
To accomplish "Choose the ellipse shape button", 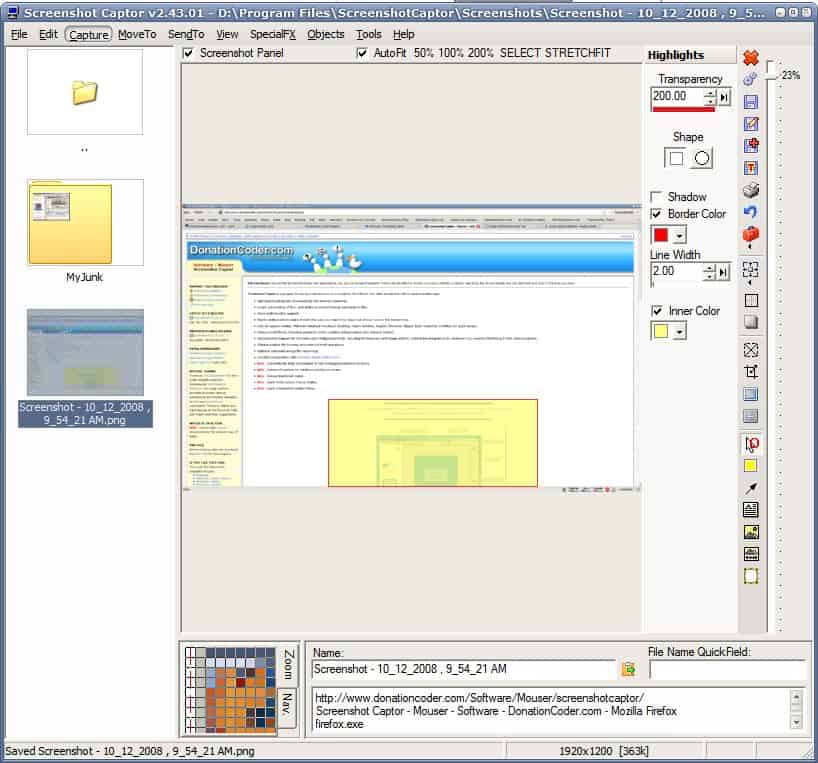I will (x=702, y=158).
